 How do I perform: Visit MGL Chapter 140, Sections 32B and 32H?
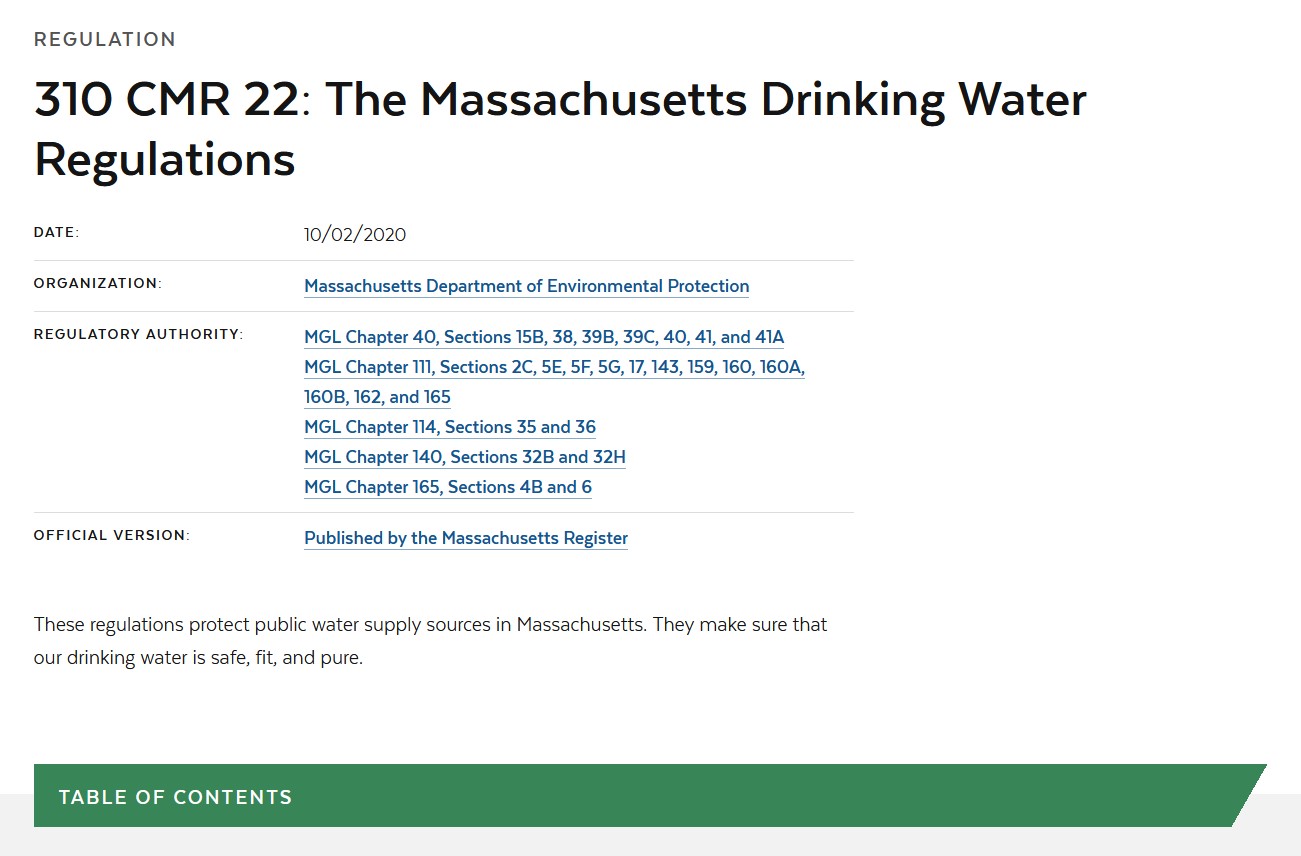(x=464, y=457)
